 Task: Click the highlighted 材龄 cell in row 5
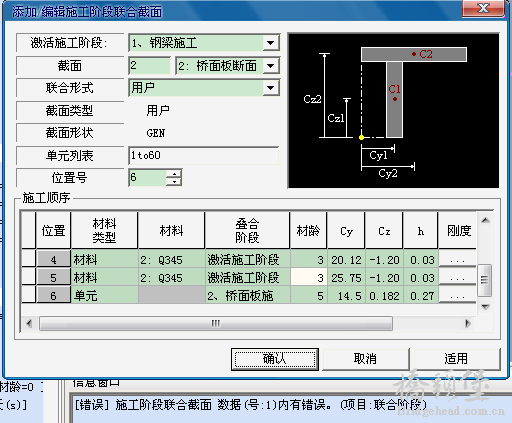[x=309, y=277]
